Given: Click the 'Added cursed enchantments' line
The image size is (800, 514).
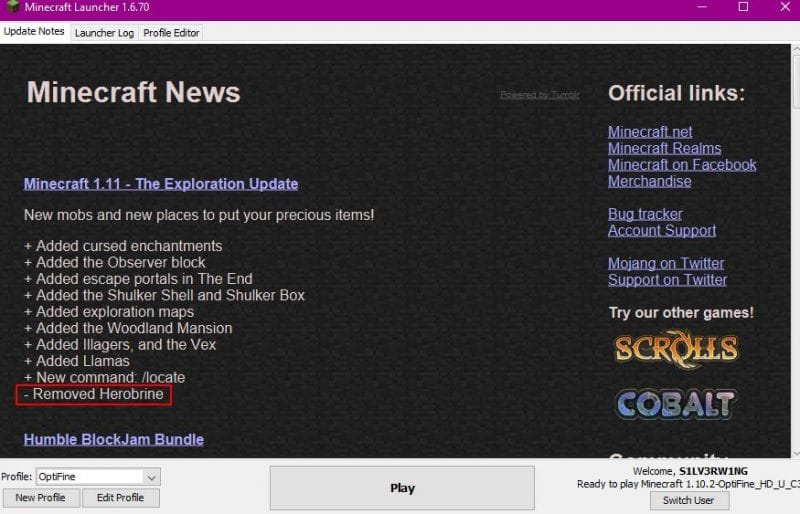Looking at the screenshot, I should pyautogui.click(x=123, y=246).
